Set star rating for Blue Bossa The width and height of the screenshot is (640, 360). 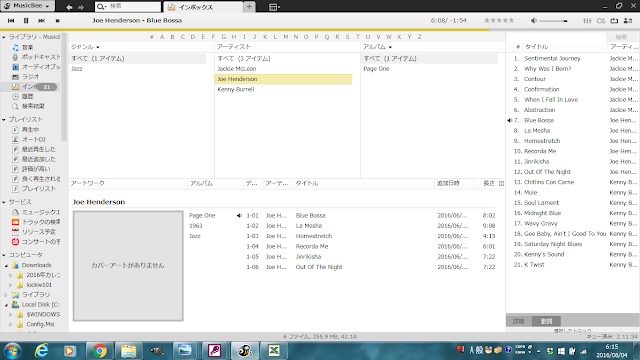pos(499,20)
